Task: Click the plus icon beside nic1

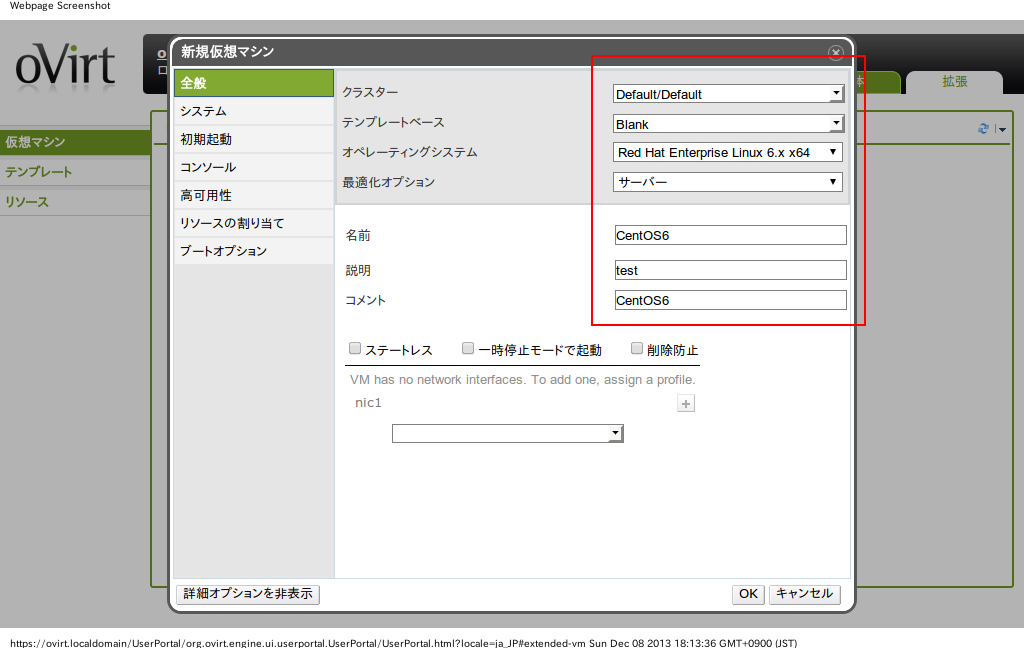Action: click(686, 404)
